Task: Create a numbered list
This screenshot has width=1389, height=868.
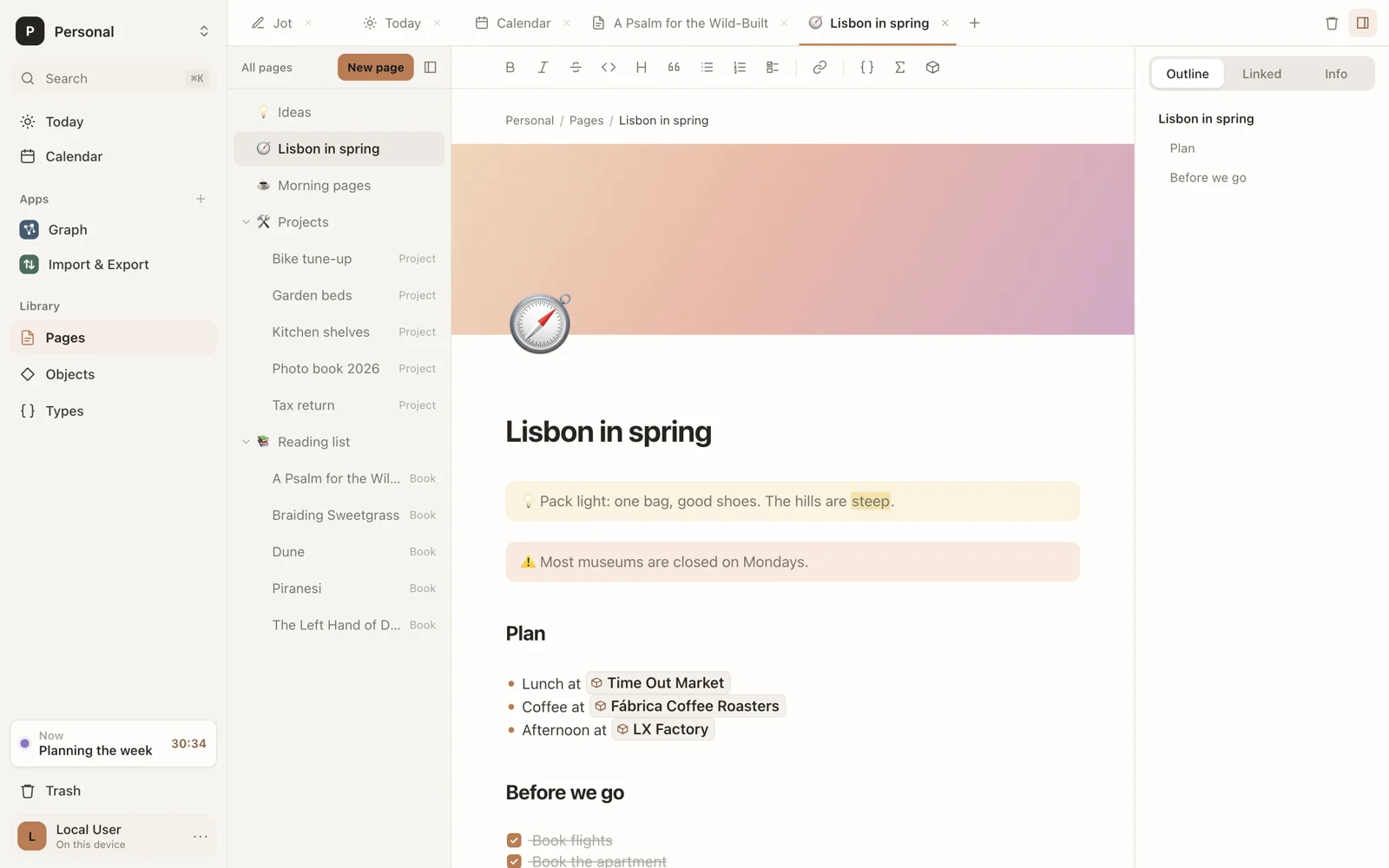Action: point(740,68)
